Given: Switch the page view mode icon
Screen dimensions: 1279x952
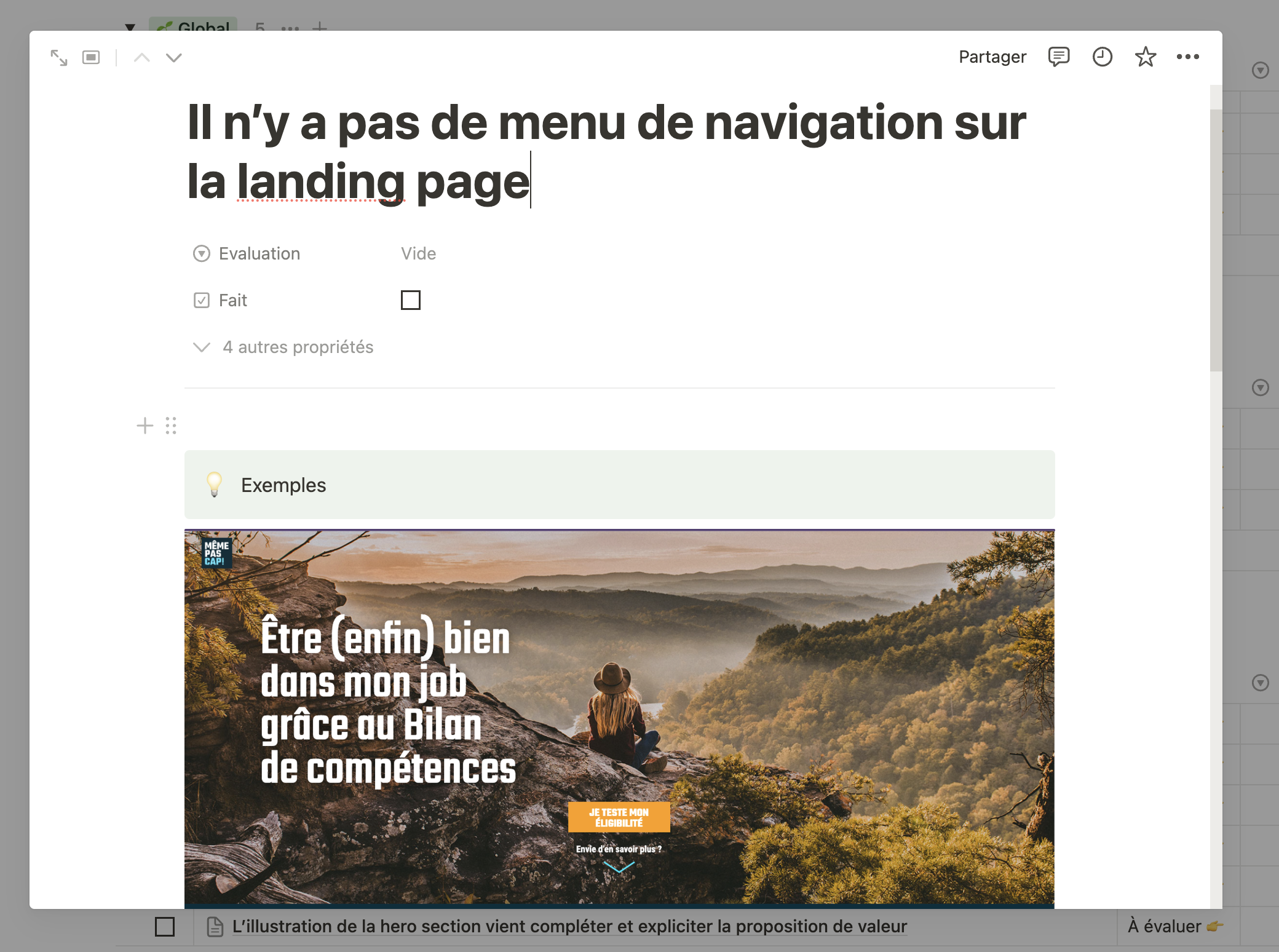Looking at the screenshot, I should [x=91, y=57].
